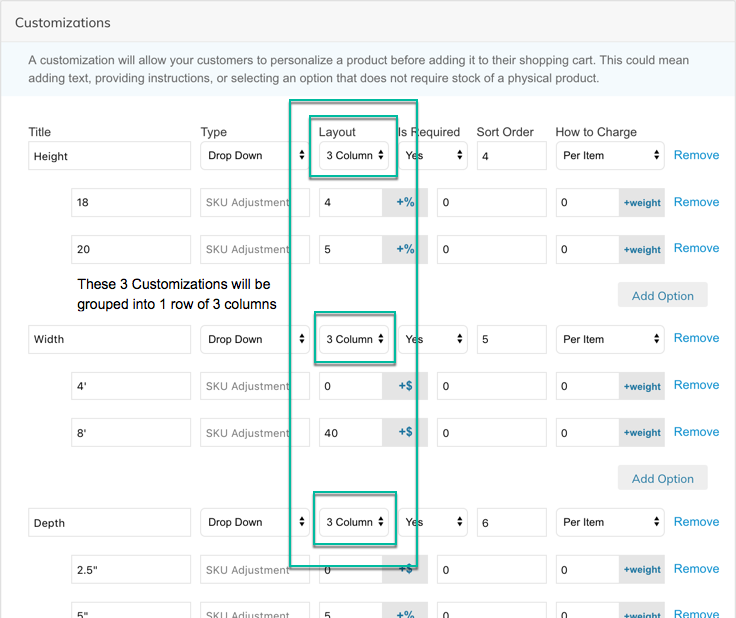Click +weight button for option 2.5"
Screen dimensions: 736x618
(642, 570)
